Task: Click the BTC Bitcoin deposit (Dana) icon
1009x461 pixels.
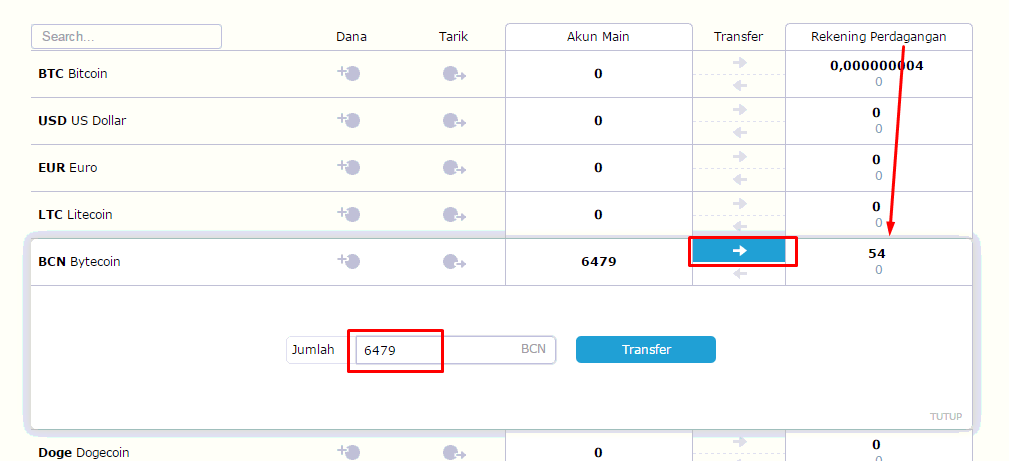Action: (x=349, y=73)
